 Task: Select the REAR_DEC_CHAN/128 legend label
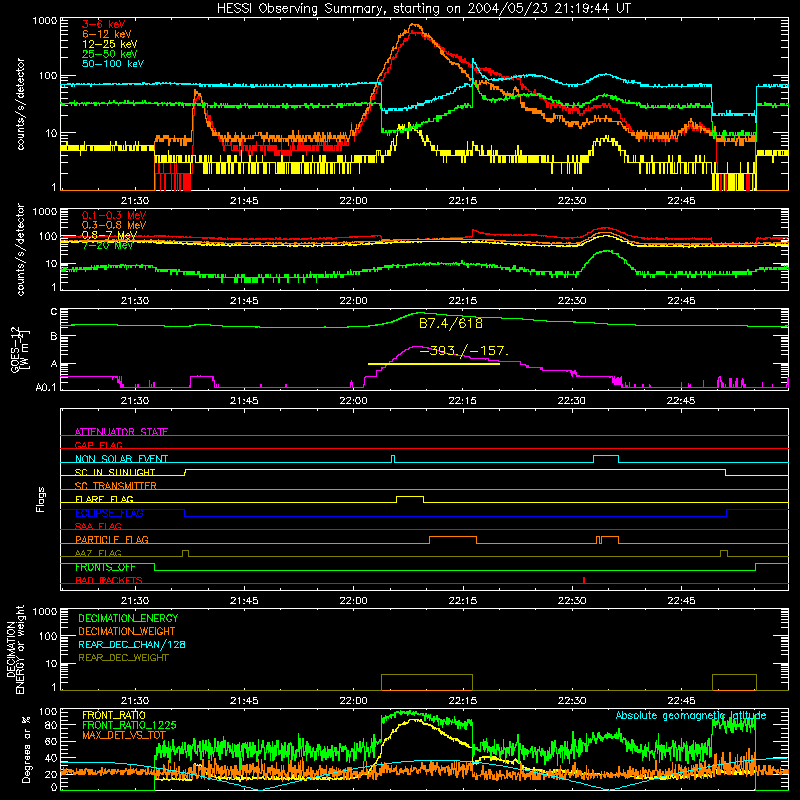point(132,645)
